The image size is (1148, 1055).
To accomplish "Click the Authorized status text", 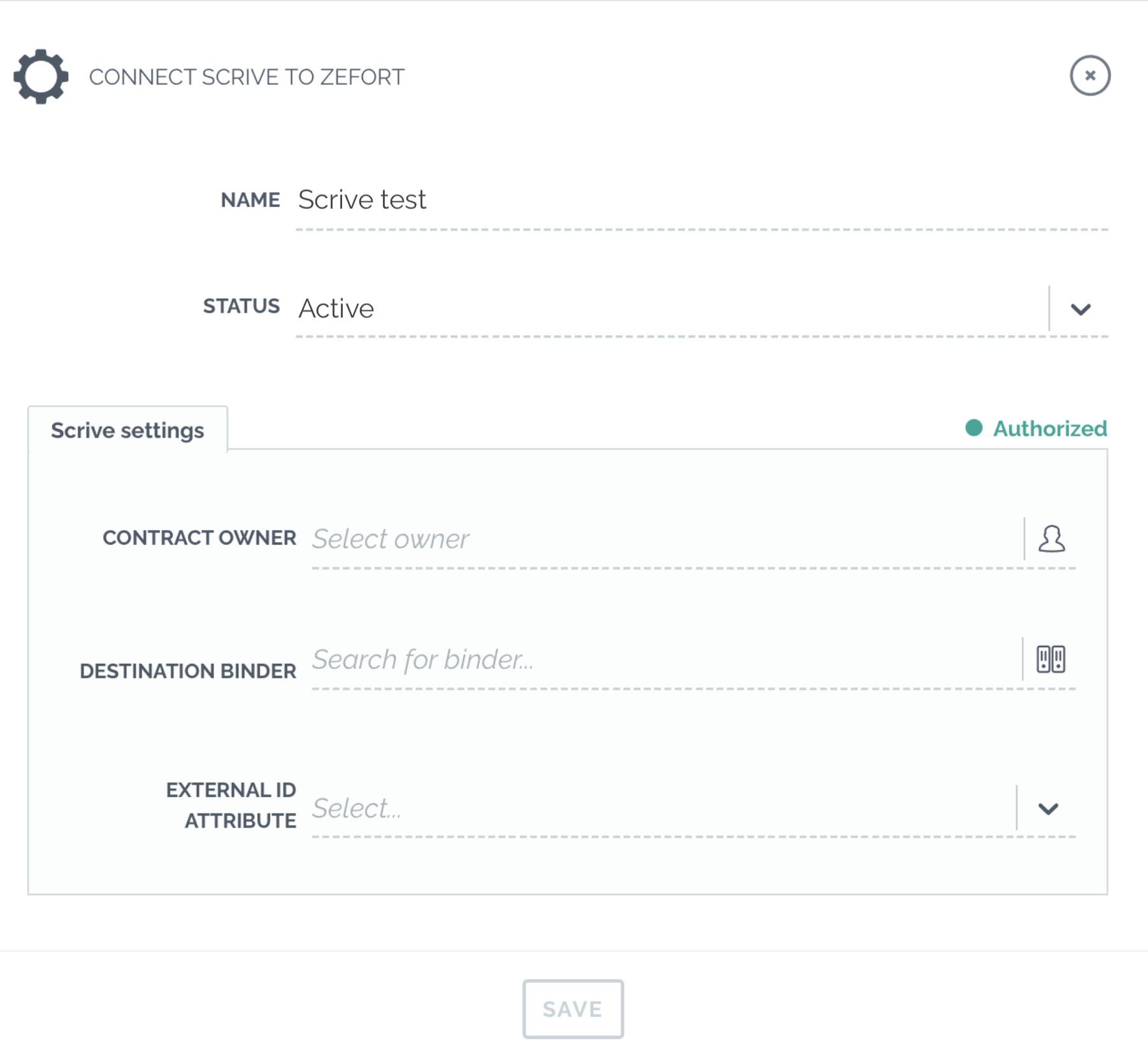I will [1050, 428].
